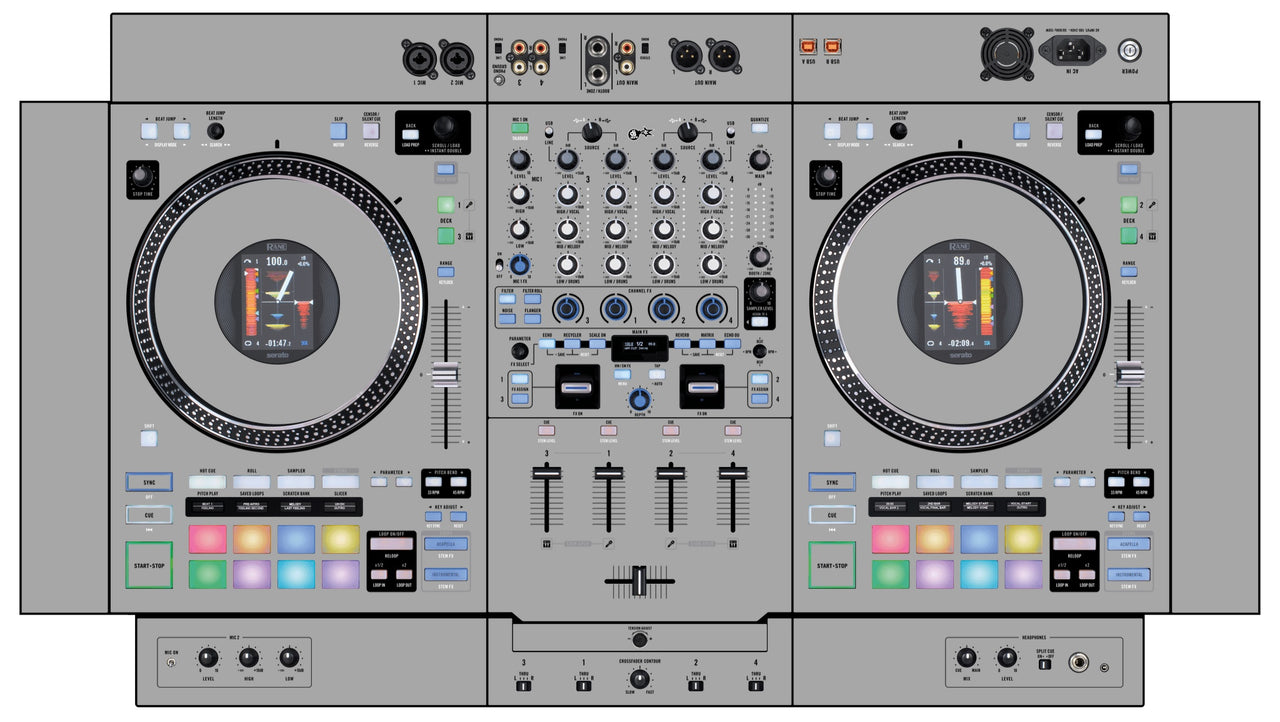Screen dimensions: 1280x722
Task: Select deck 2 button on the right deck
Action: (1129, 205)
